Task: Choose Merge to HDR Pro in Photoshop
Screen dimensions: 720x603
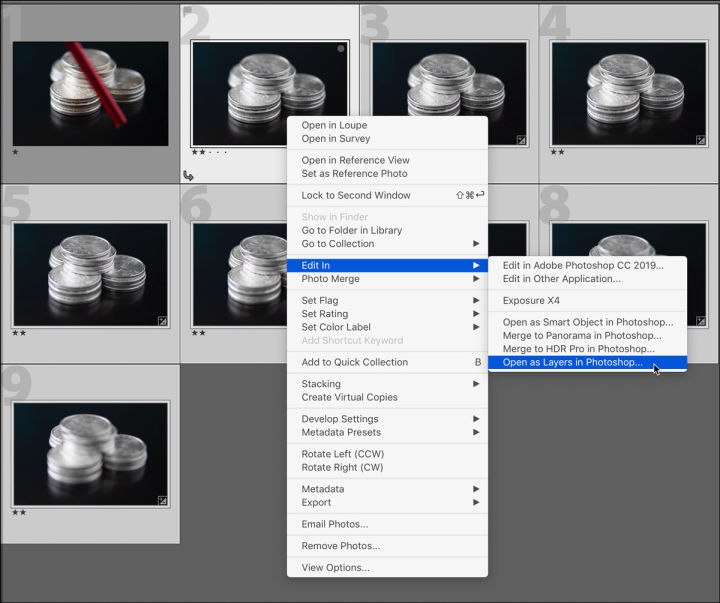Action: tap(588, 349)
